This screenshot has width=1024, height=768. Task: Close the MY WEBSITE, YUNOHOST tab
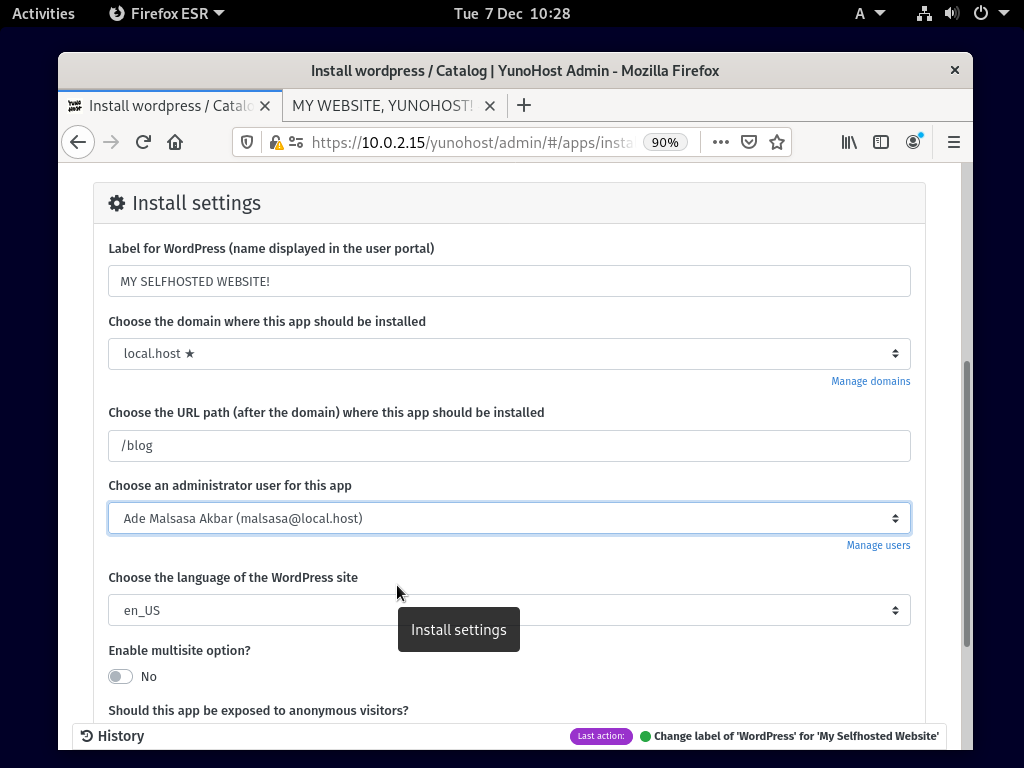(490, 106)
